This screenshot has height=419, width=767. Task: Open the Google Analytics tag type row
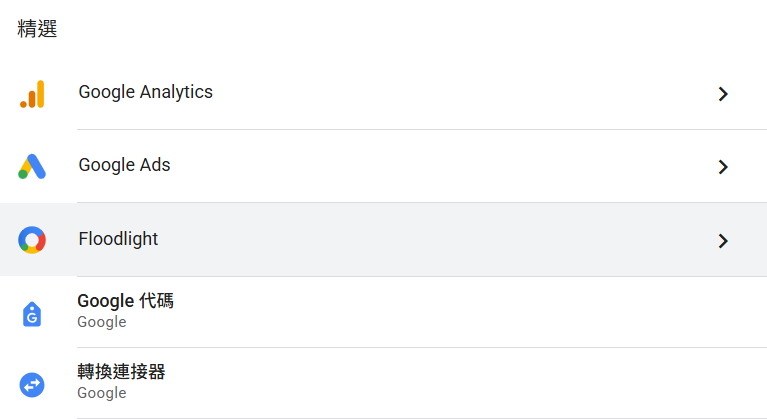click(400, 94)
